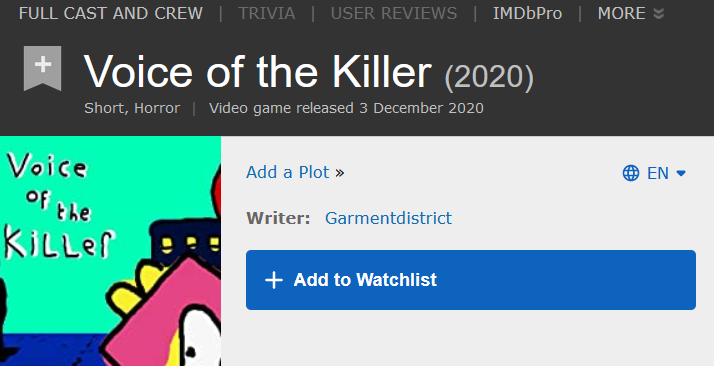Expand the MORE menu
Screen dimensions: 714x366
[x=631, y=14]
